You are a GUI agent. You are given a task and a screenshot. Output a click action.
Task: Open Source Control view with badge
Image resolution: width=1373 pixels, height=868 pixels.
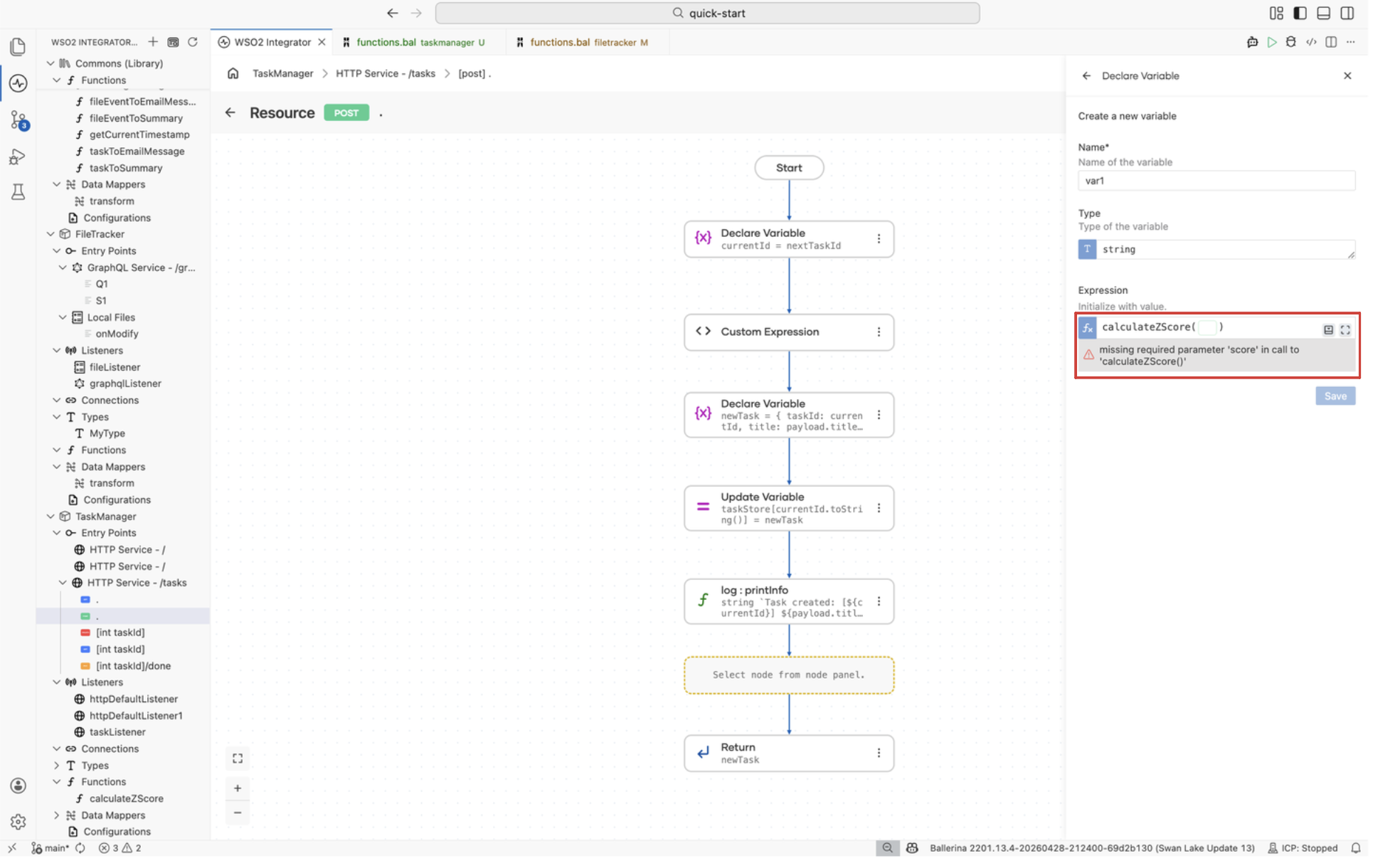pyautogui.click(x=18, y=120)
